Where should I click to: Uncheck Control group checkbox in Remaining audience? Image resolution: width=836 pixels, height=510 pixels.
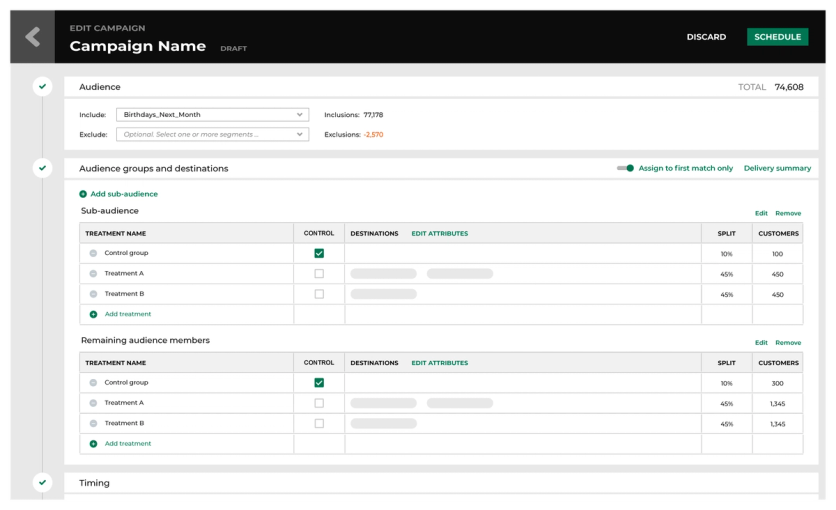point(319,383)
